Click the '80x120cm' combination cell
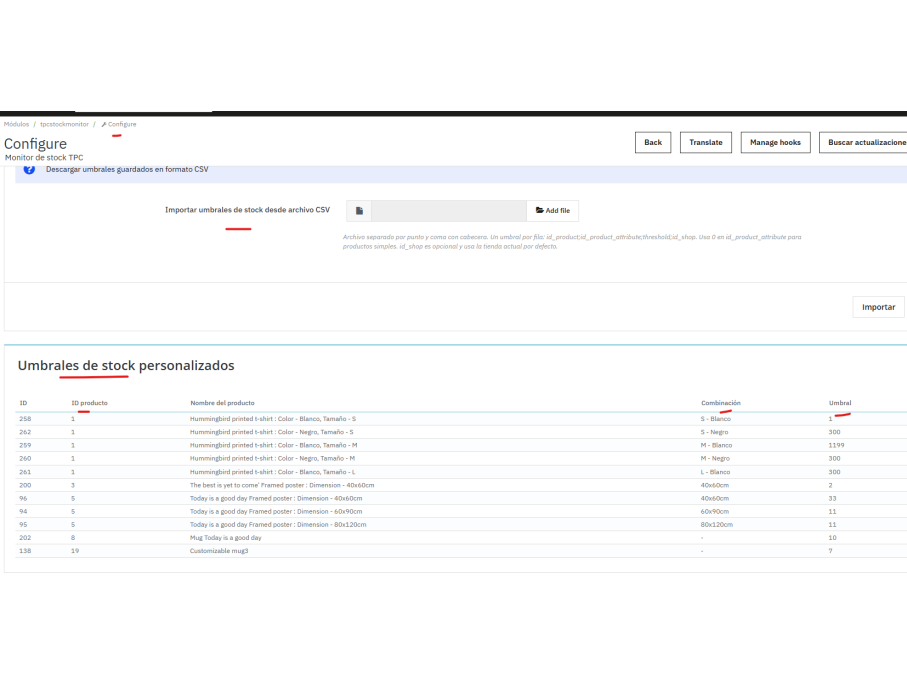The width and height of the screenshot is (907, 693). (x=717, y=525)
